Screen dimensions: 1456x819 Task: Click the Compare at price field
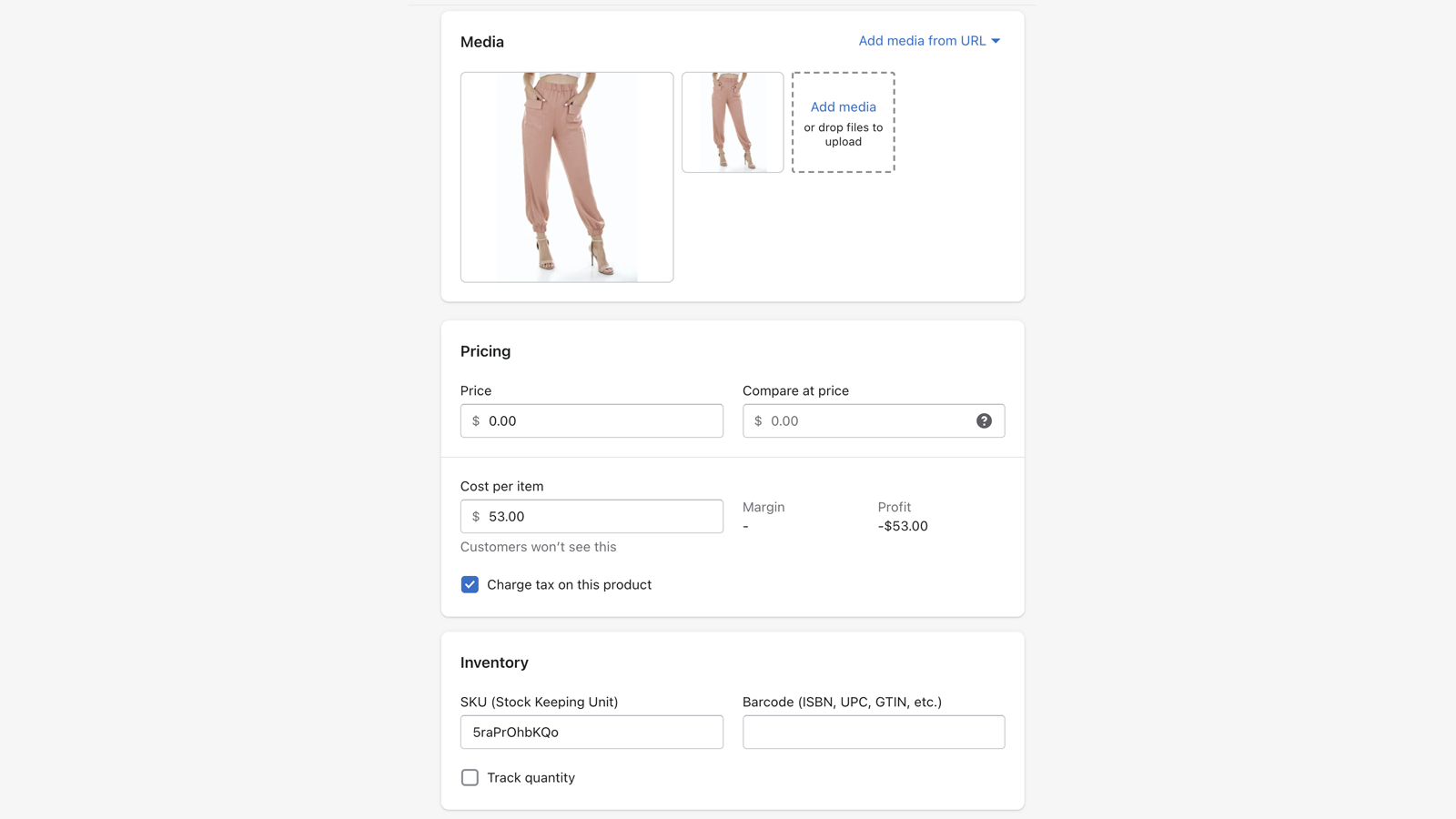864,420
